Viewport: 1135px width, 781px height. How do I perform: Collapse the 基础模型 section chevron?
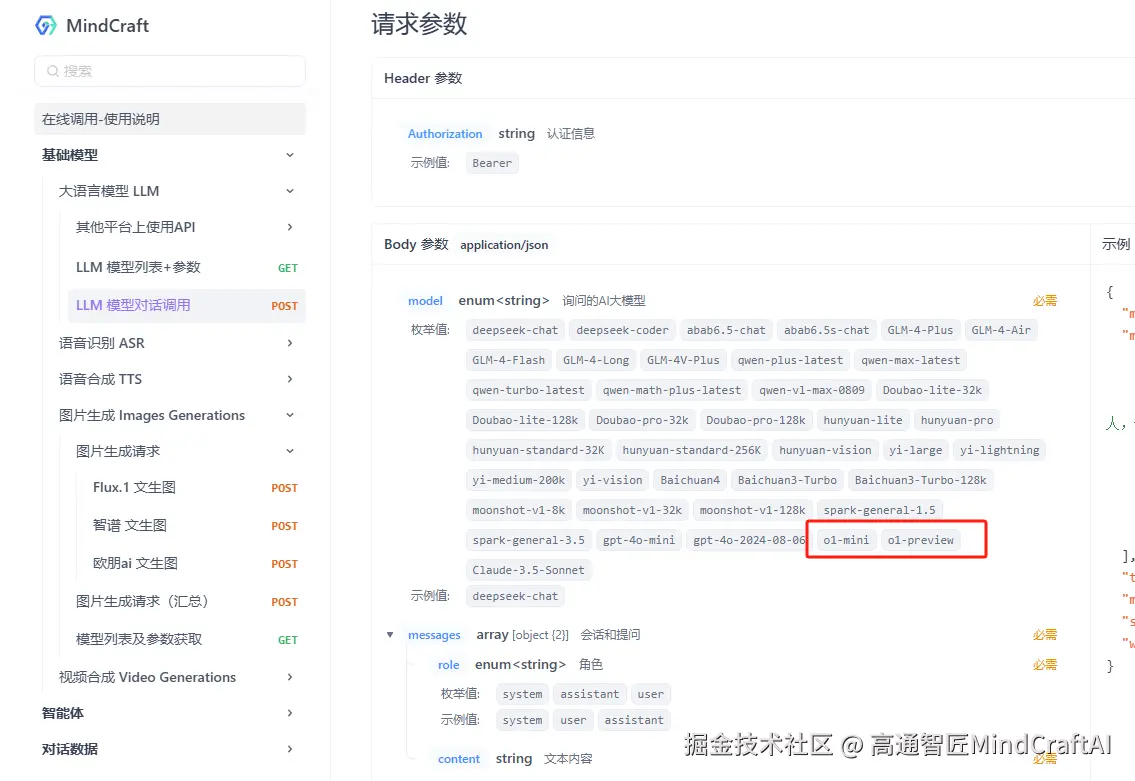[x=290, y=155]
